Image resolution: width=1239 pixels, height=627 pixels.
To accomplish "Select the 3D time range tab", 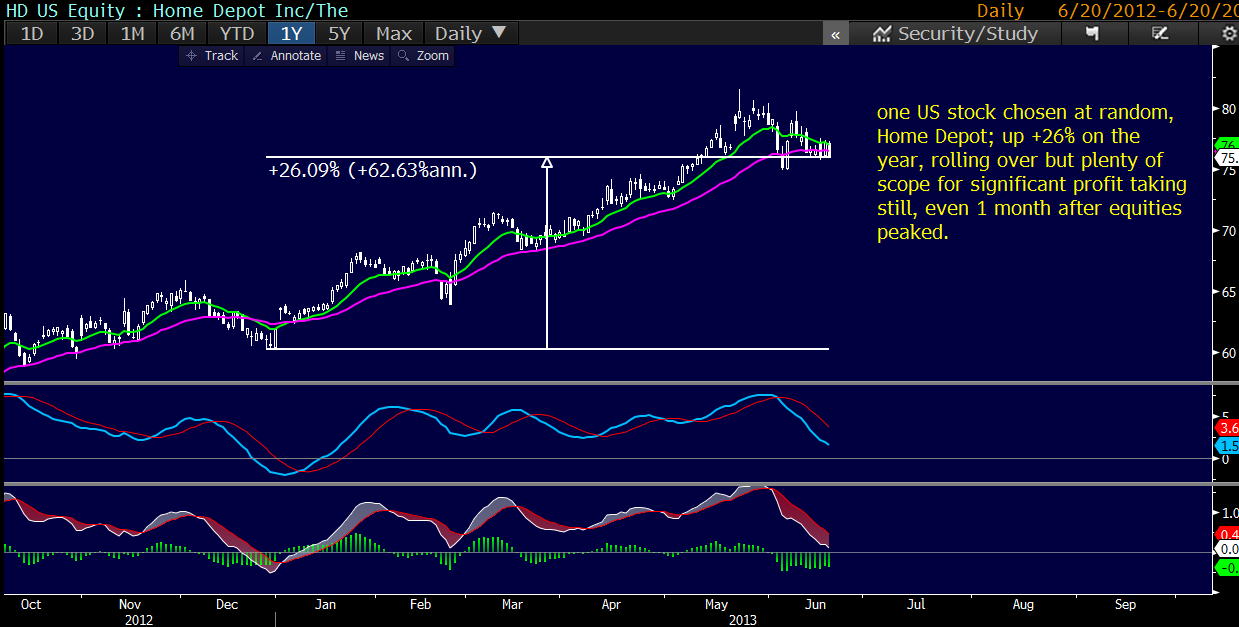I will pos(83,33).
